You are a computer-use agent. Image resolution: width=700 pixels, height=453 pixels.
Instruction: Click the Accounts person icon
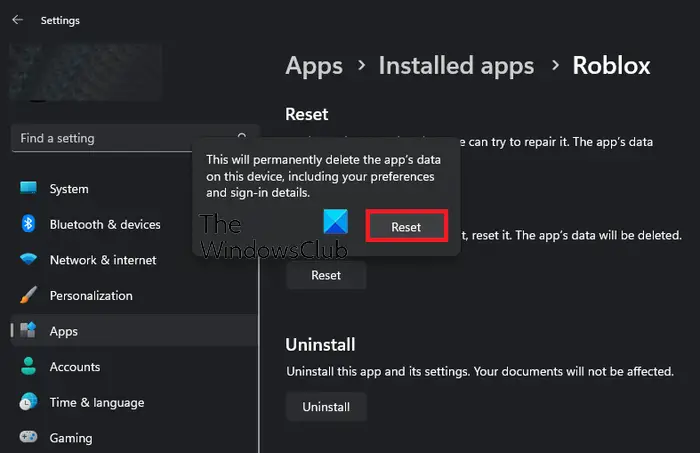(28, 367)
